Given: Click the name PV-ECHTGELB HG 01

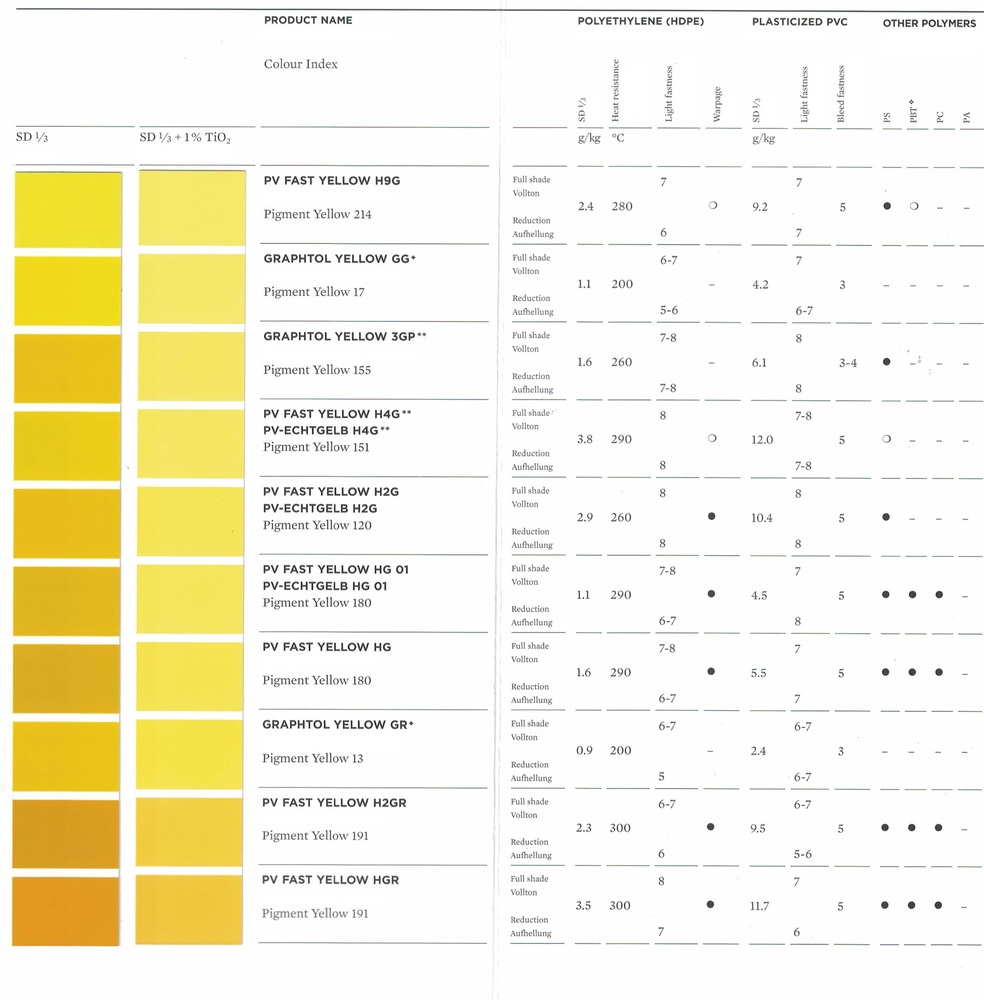Looking at the screenshot, I should [325, 586].
